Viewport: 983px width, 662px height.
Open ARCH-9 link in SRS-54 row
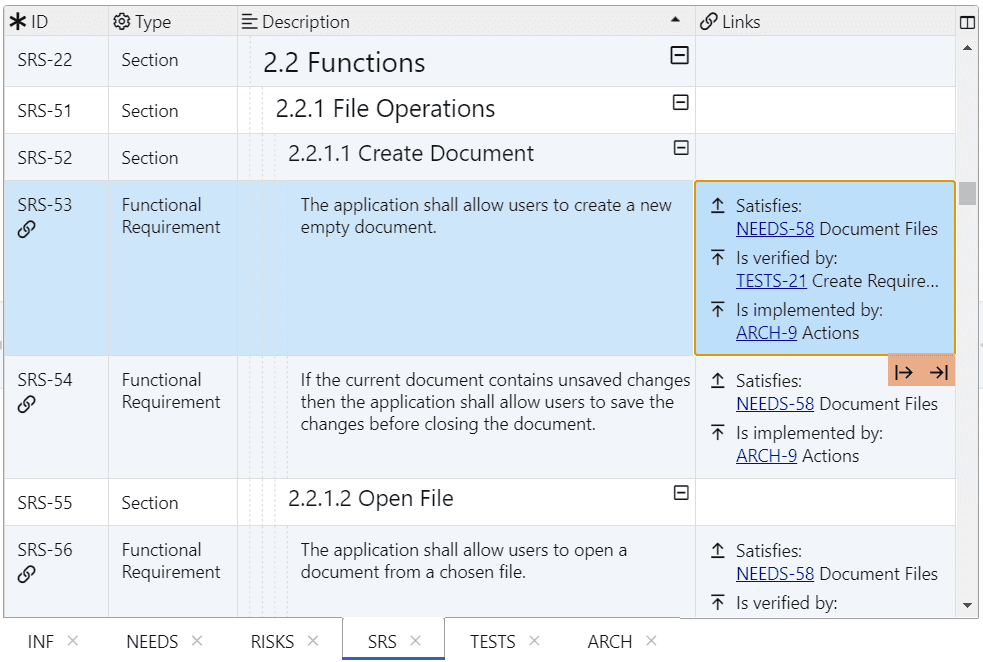click(766, 456)
